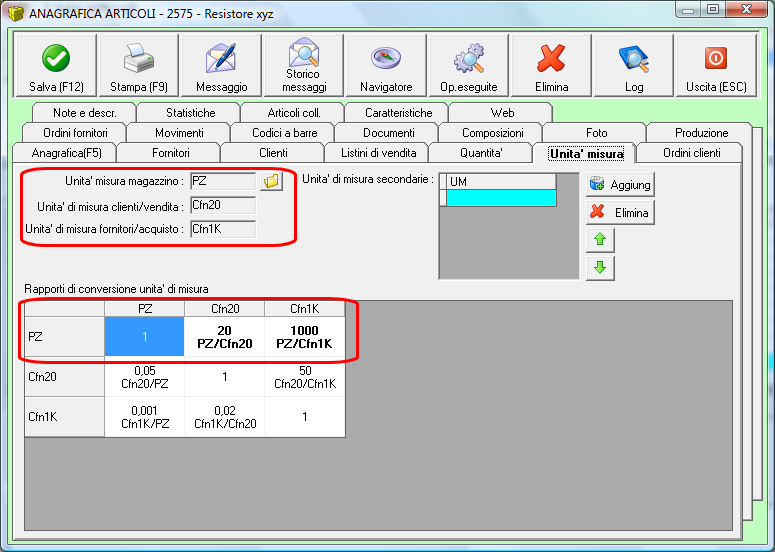
Task: Open the Messaggio envelope-and-pen button
Action: 221,65
